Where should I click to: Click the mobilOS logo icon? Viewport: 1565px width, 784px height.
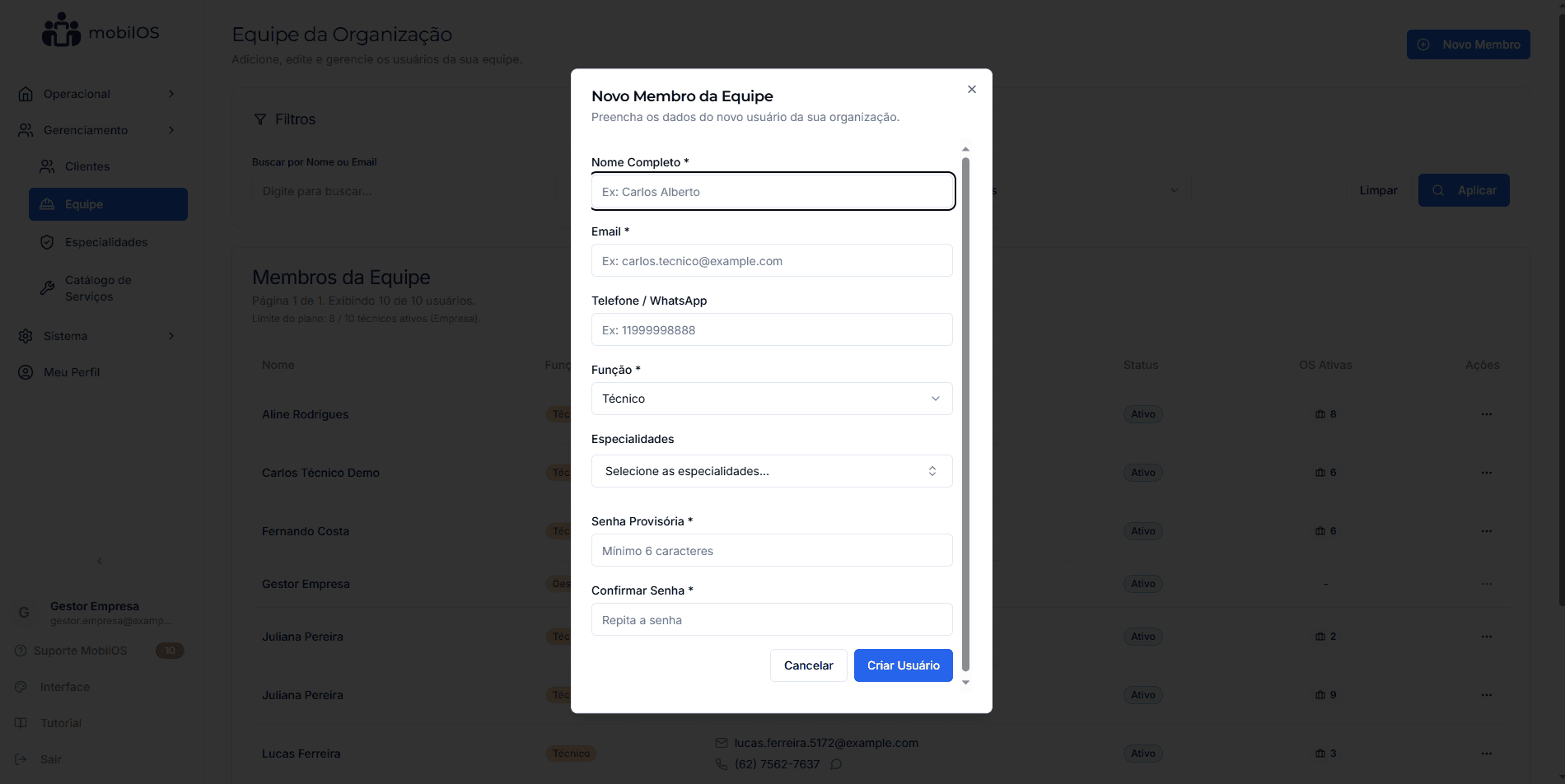[61, 31]
